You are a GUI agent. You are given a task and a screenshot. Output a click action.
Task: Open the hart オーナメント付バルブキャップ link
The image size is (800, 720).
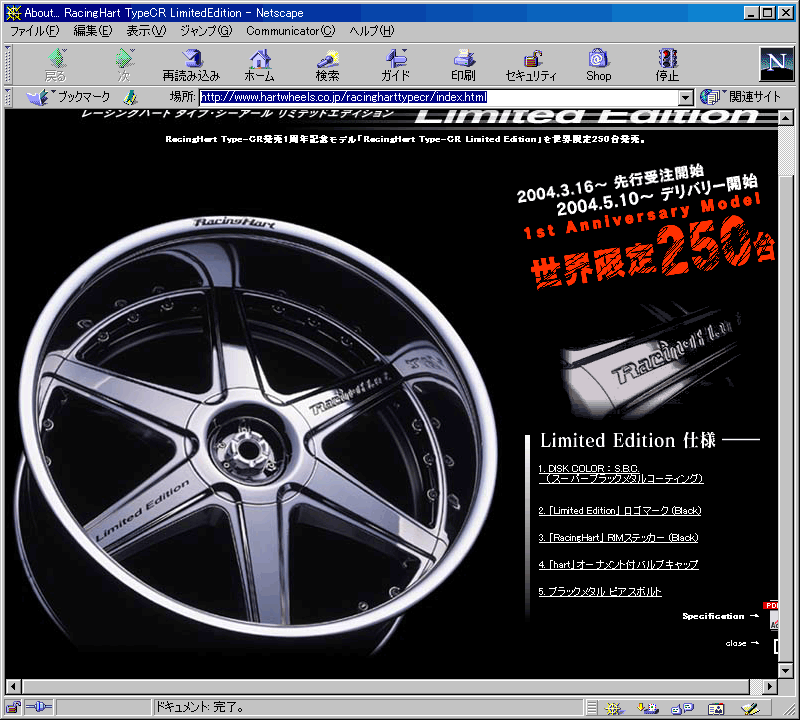(x=618, y=564)
